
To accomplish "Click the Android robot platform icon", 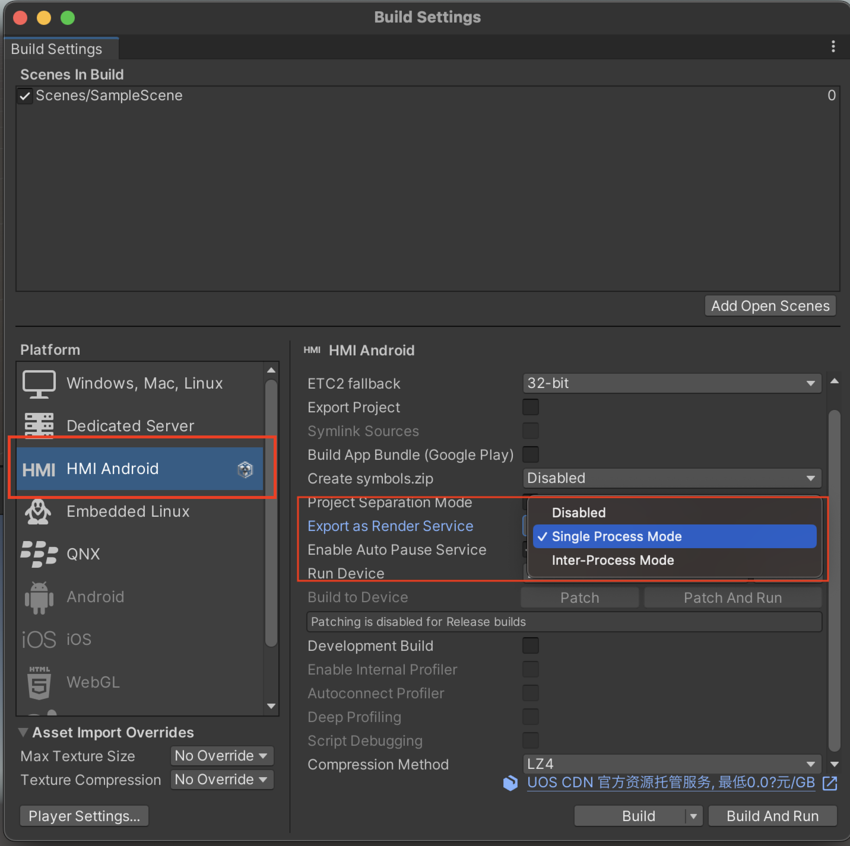I will [39, 596].
